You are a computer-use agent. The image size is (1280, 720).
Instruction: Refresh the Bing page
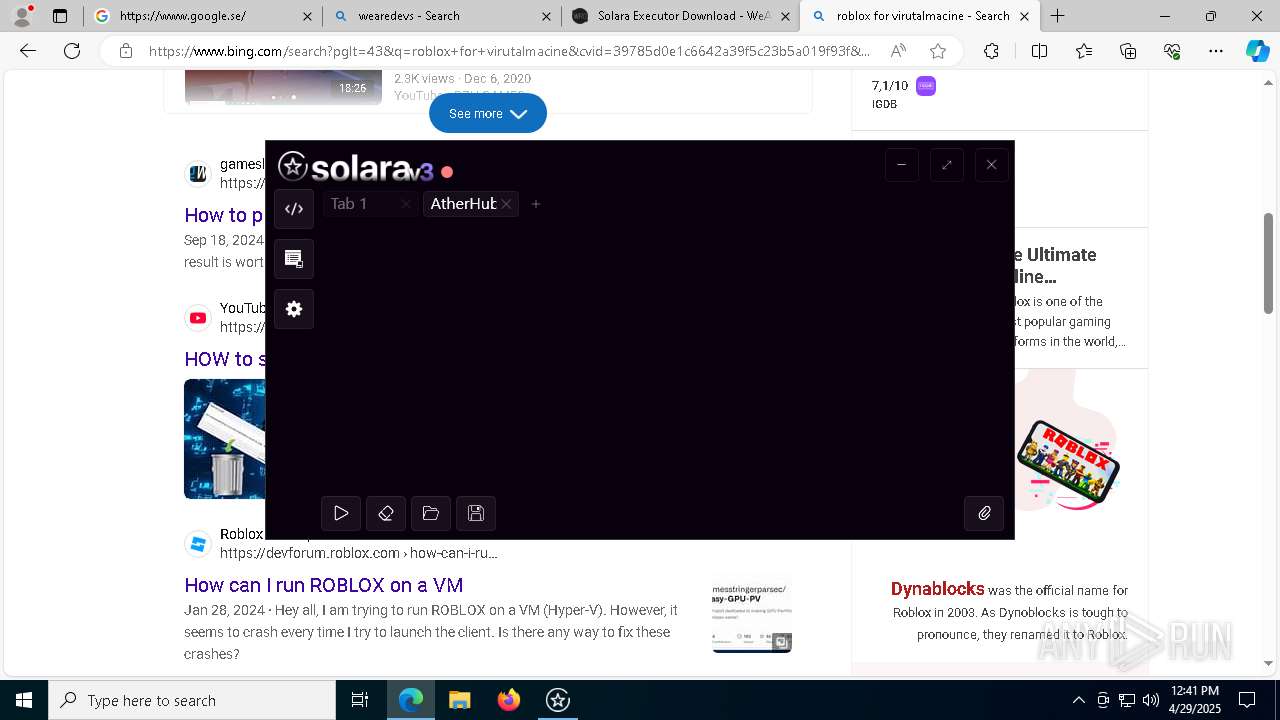[72, 51]
